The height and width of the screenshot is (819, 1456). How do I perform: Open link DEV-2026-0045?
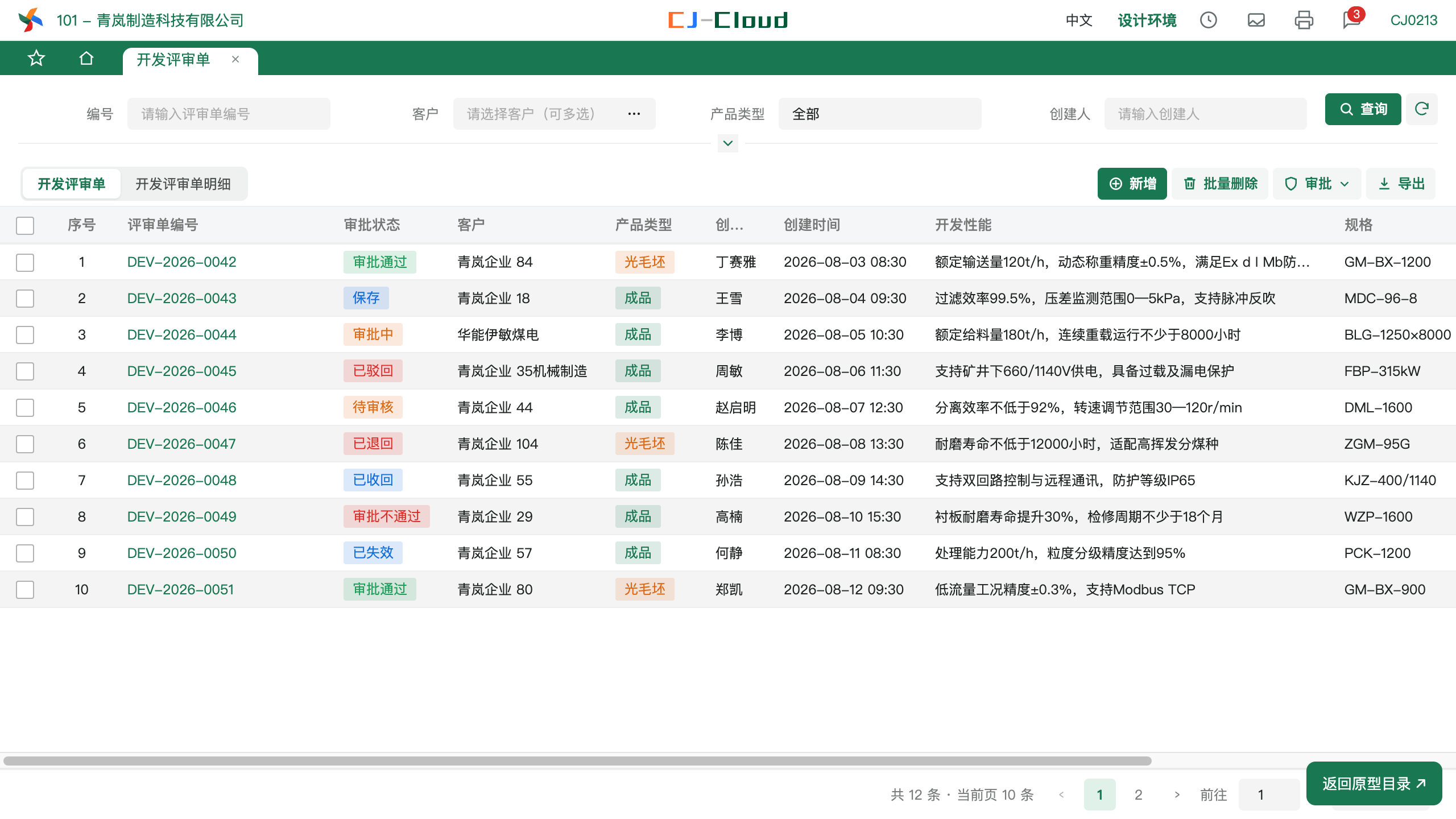[x=182, y=371]
